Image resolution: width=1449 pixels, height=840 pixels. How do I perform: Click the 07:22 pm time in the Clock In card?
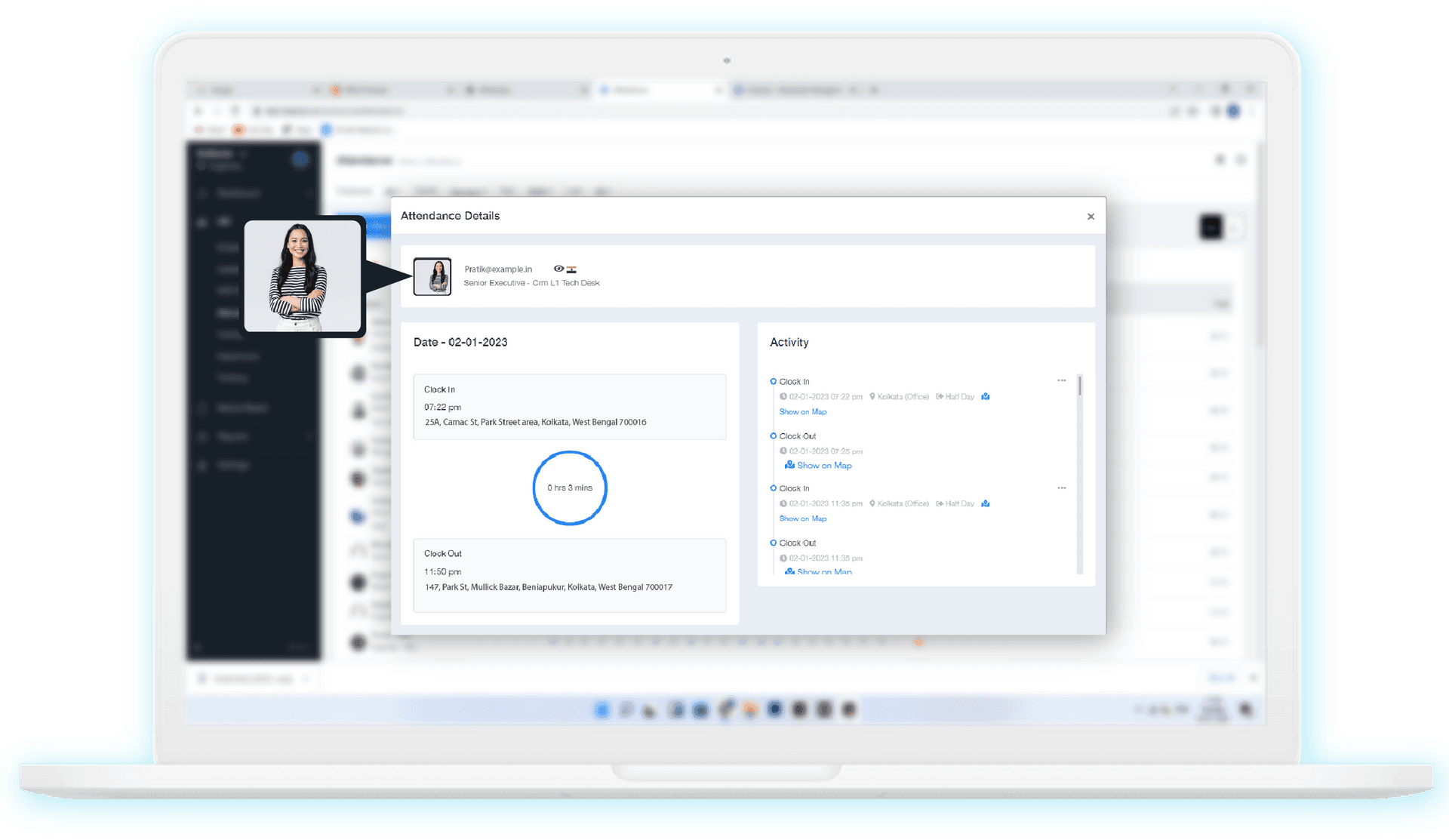tap(442, 408)
